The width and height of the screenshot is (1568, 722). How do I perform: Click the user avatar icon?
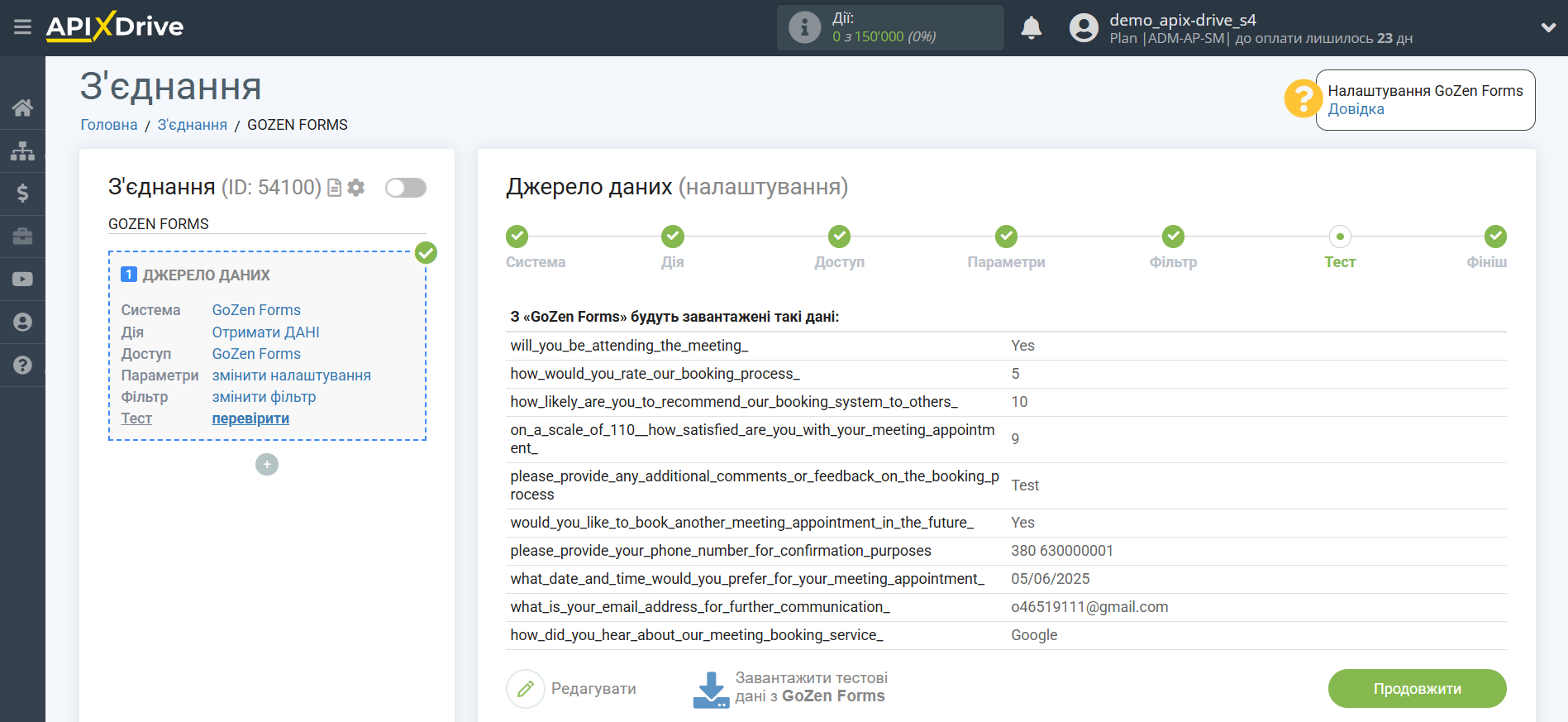[x=1084, y=28]
